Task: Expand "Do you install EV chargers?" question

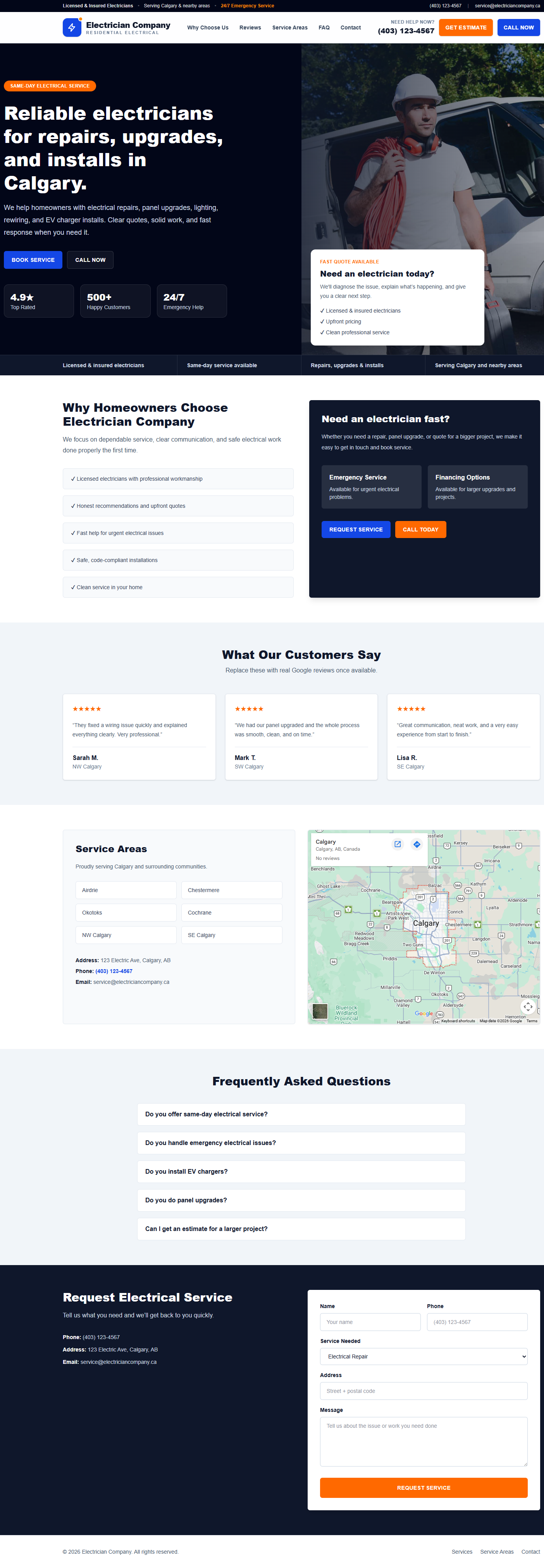Action: click(x=301, y=1172)
